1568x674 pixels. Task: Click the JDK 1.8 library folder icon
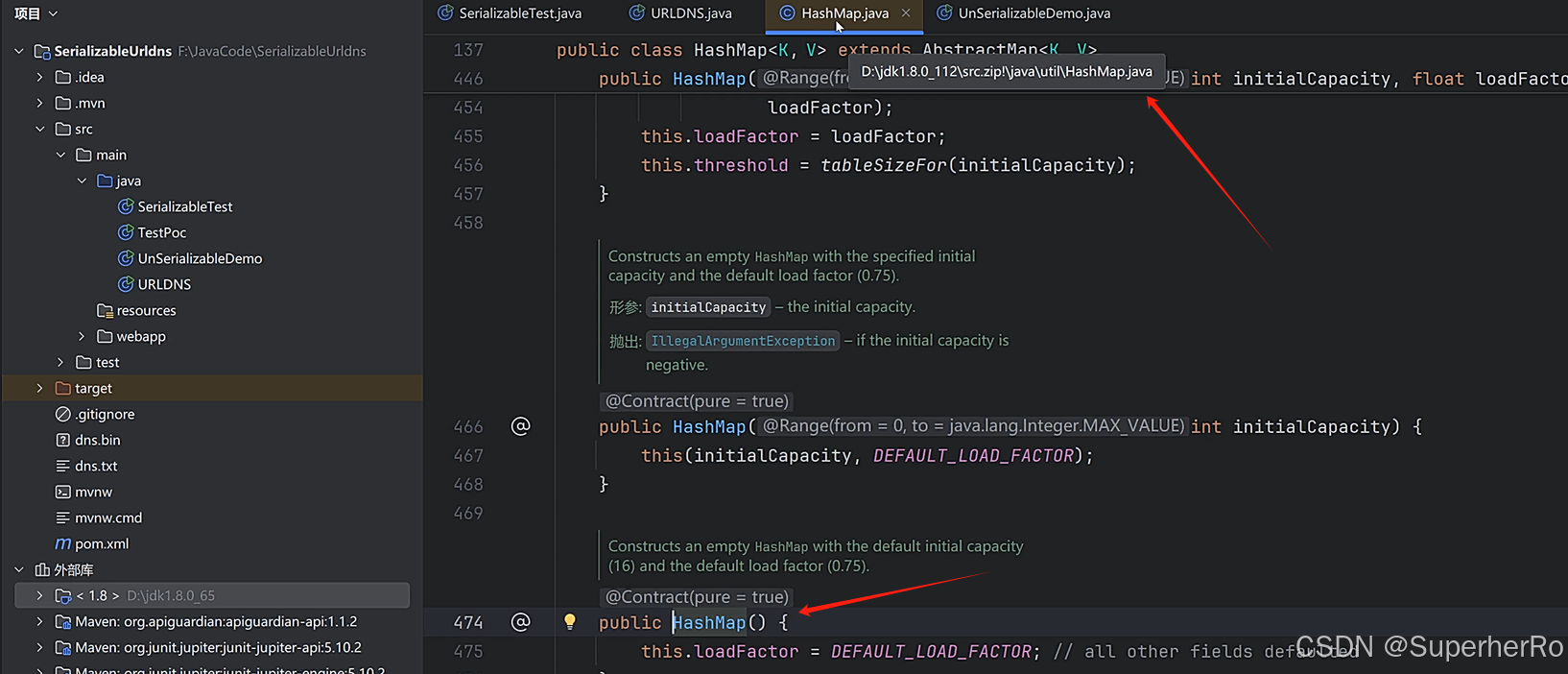[x=63, y=595]
